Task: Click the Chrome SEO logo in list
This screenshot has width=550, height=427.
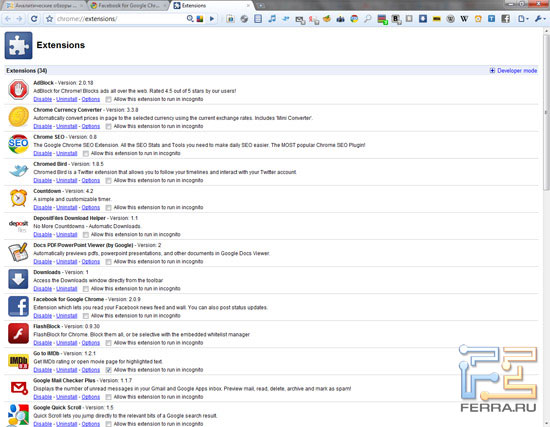Action: click(18, 144)
